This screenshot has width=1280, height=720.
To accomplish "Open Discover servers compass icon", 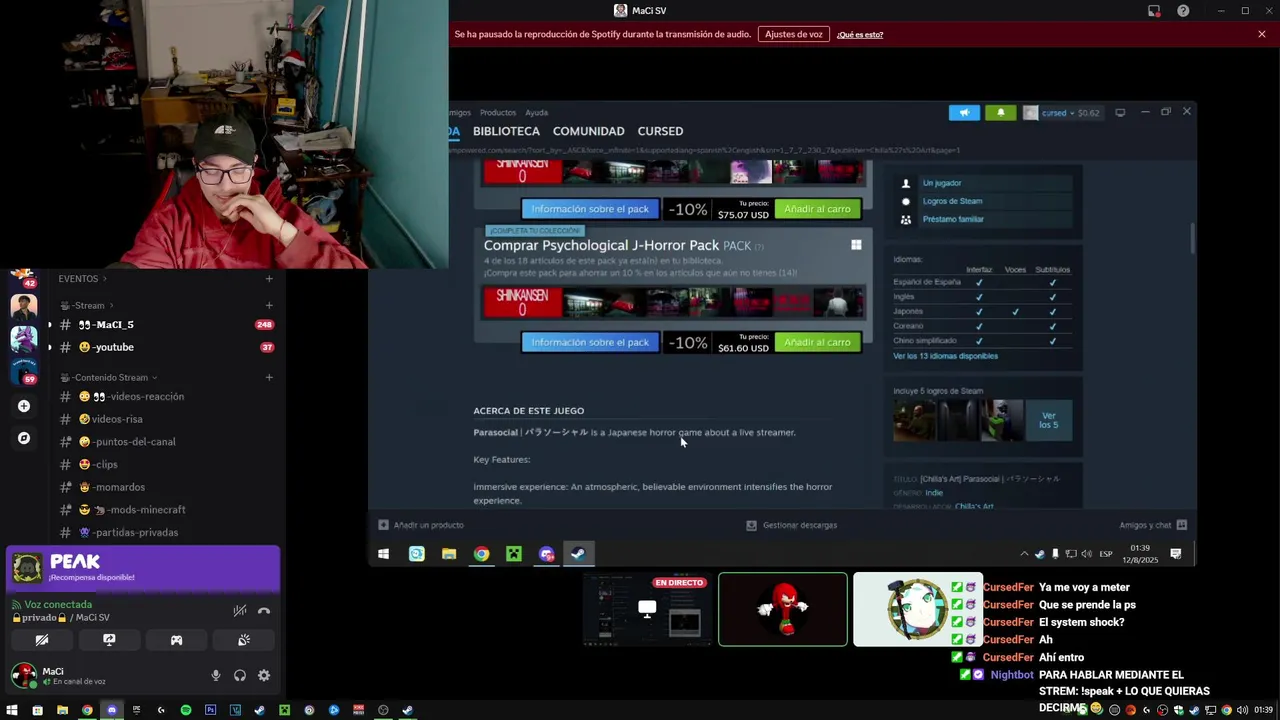I will [x=24, y=438].
